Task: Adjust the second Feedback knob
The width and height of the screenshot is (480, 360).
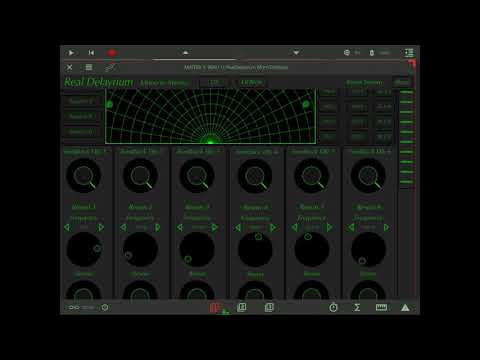Action: click(x=140, y=176)
